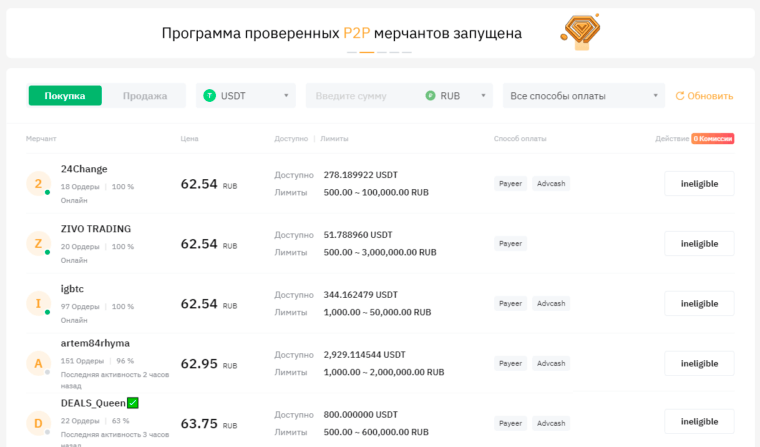Click the Обновить refresh link
The image size is (760, 447).
[x=704, y=96]
